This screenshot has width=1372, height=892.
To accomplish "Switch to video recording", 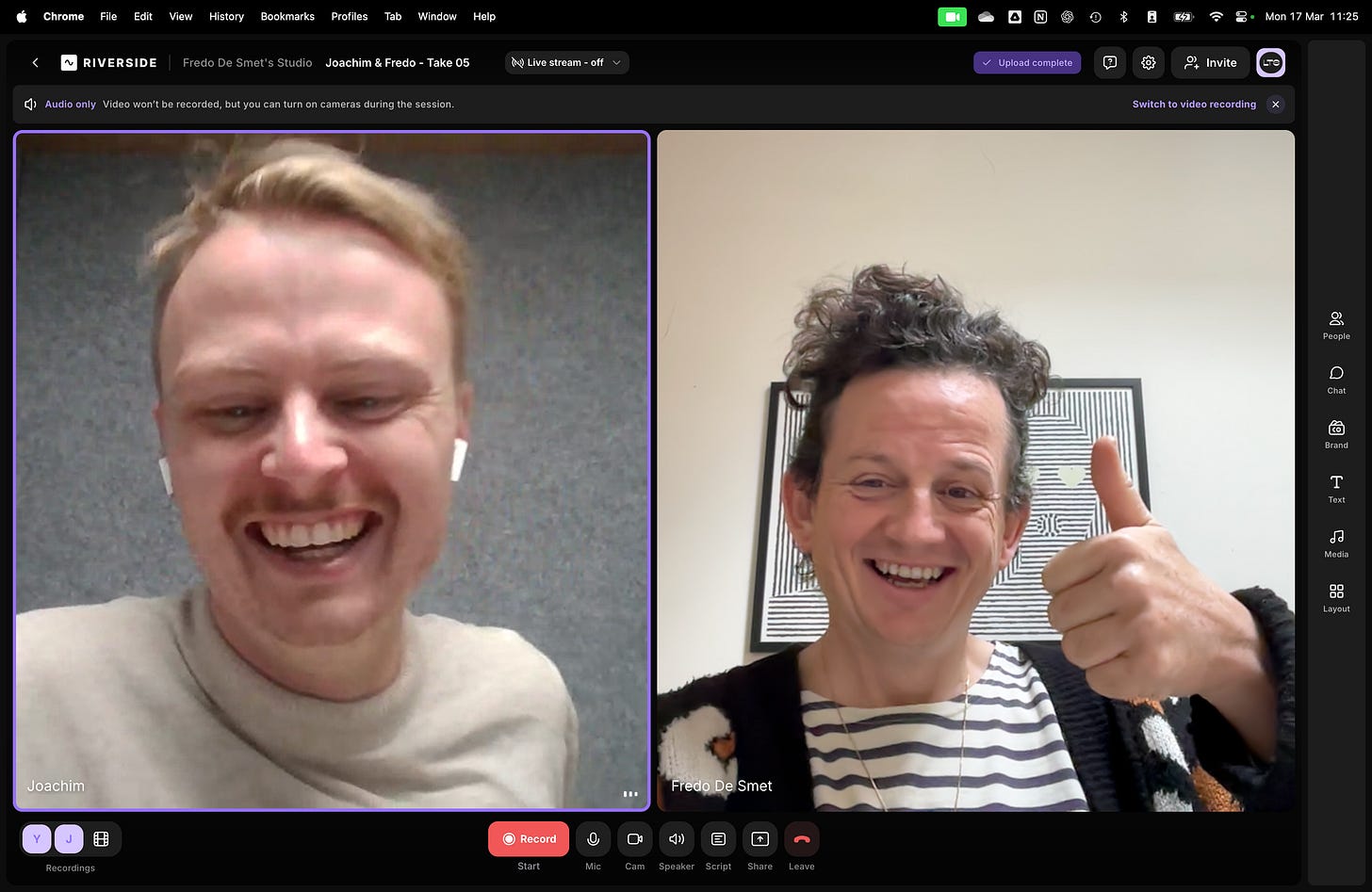I will 1194,105.
